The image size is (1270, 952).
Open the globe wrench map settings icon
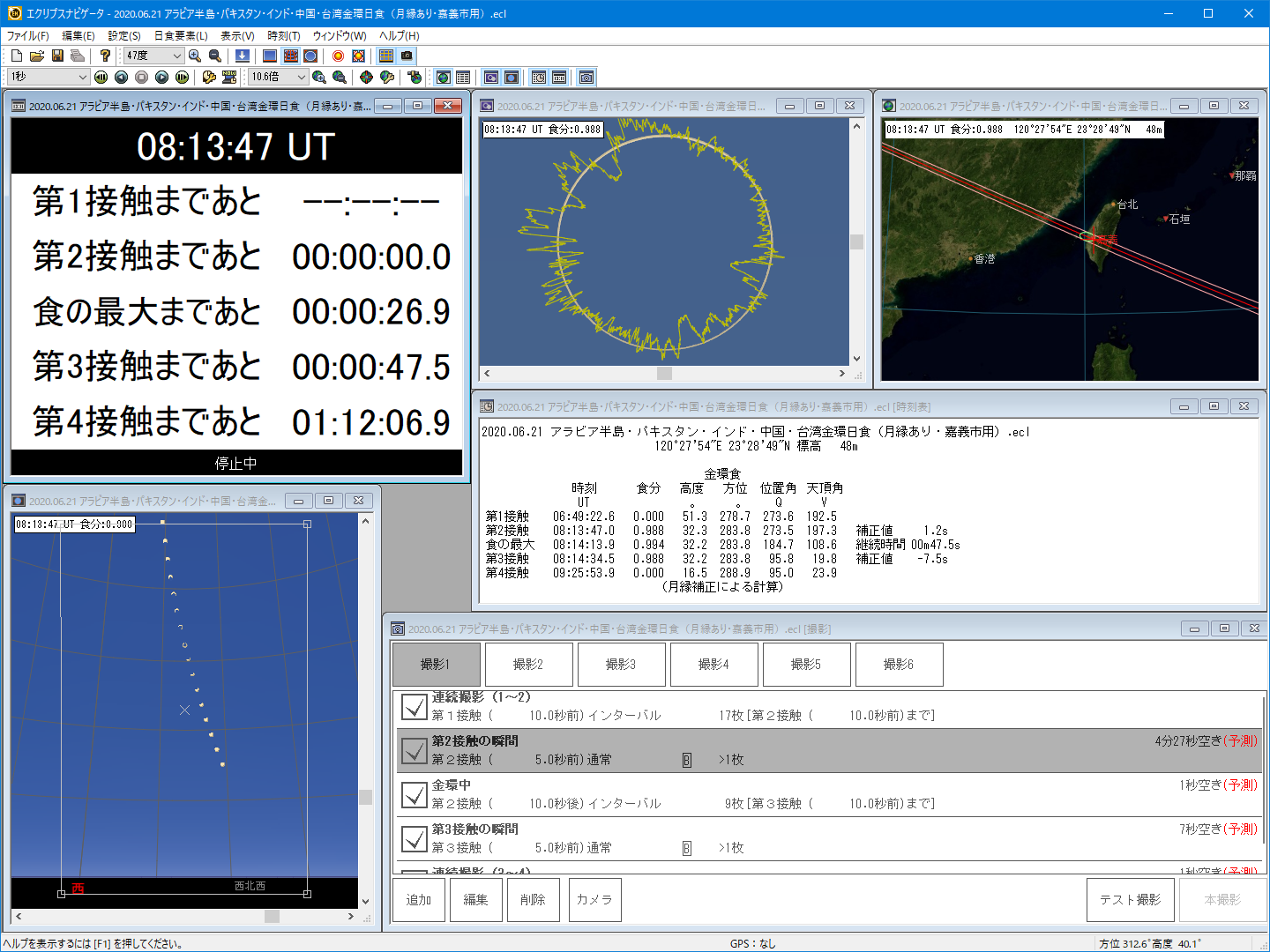[x=386, y=78]
